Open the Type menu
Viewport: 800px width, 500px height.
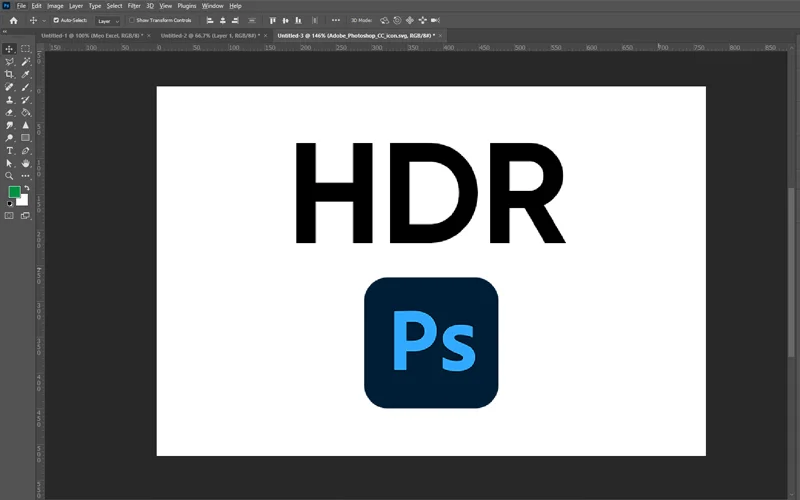pyautogui.click(x=95, y=6)
